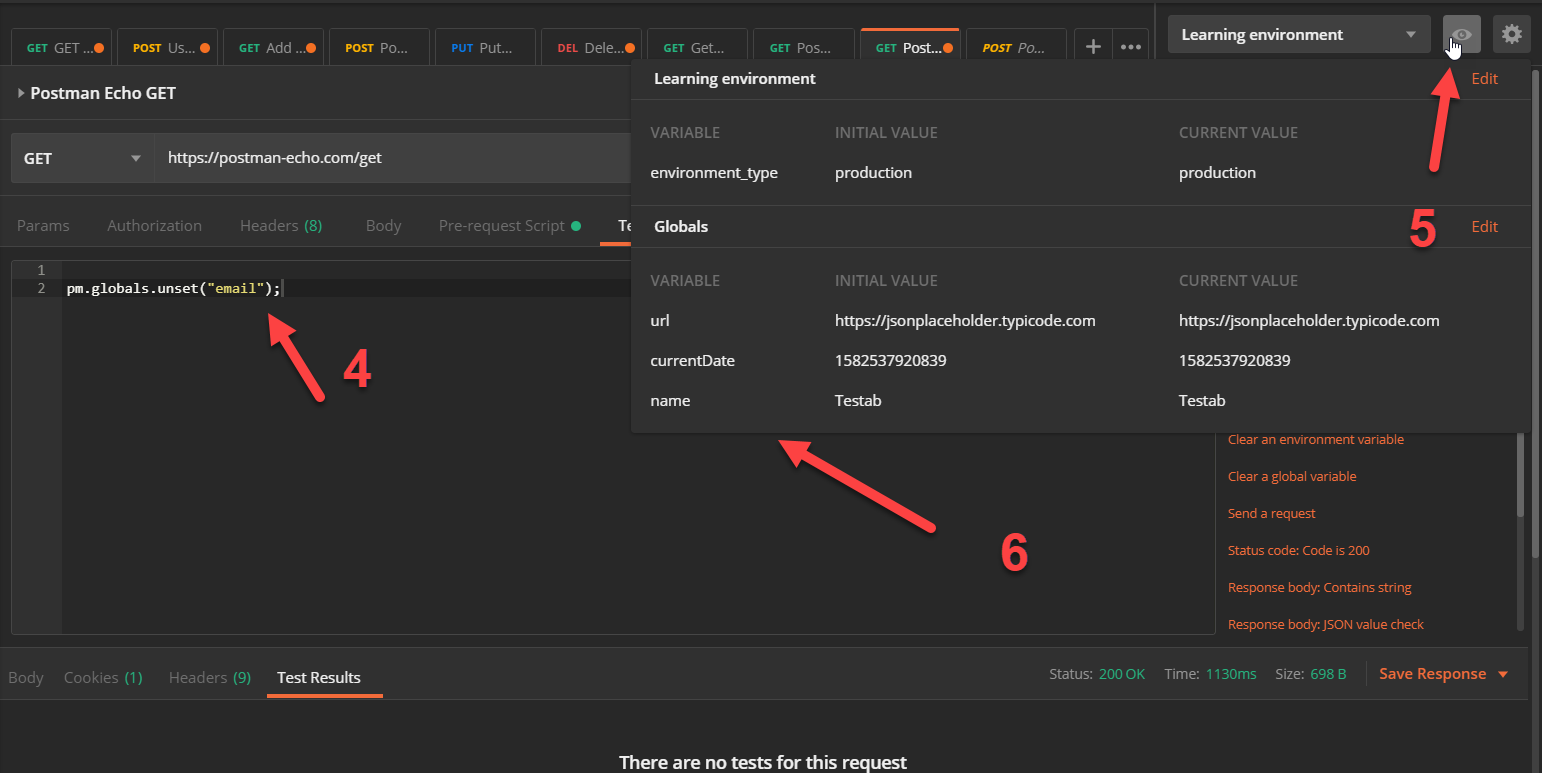Open the 'DEL Dele...' request tab
Image resolution: width=1542 pixels, height=773 pixels.
click(x=589, y=47)
